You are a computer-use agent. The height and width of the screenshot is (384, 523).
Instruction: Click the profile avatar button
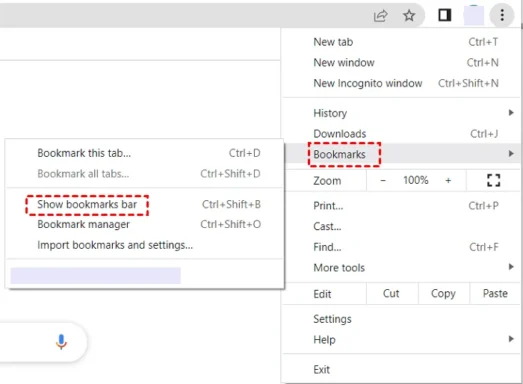click(474, 15)
